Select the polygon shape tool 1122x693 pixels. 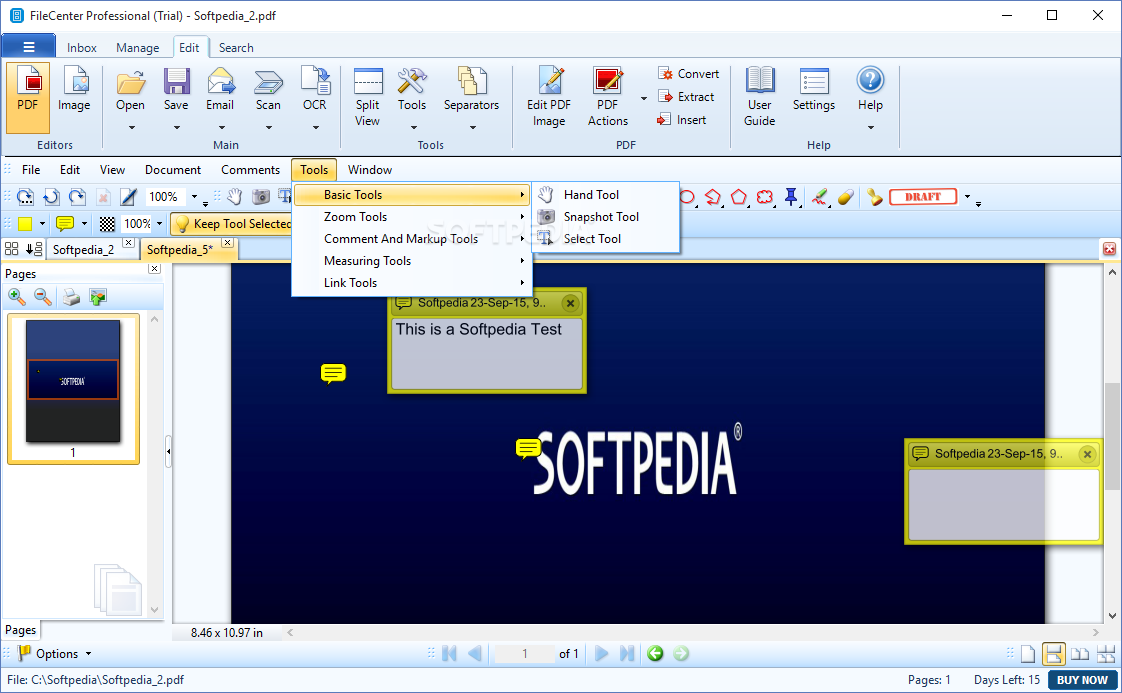coord(738,197)
